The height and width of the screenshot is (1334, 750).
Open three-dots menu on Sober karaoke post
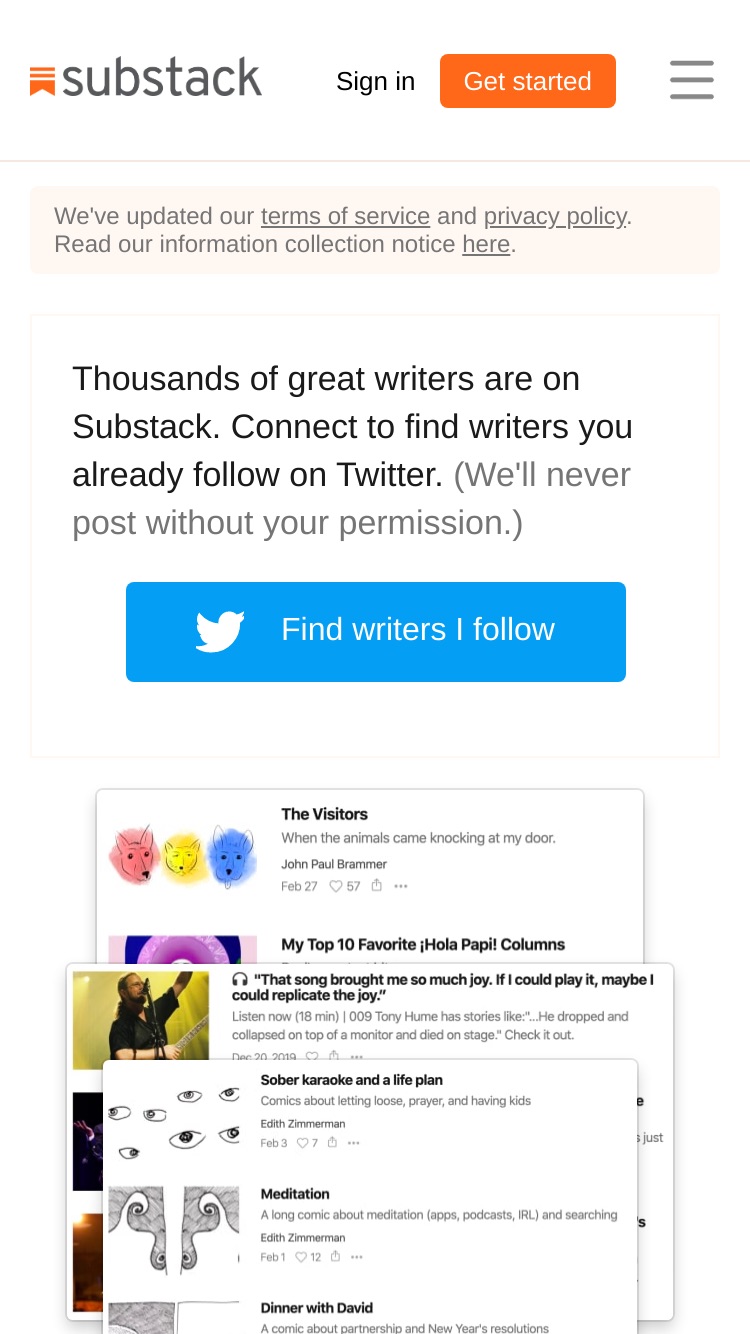[353, 1143]
